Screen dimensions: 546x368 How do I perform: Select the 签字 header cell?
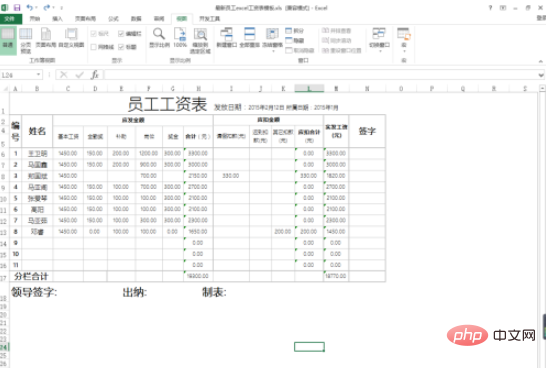click(367, 131)
